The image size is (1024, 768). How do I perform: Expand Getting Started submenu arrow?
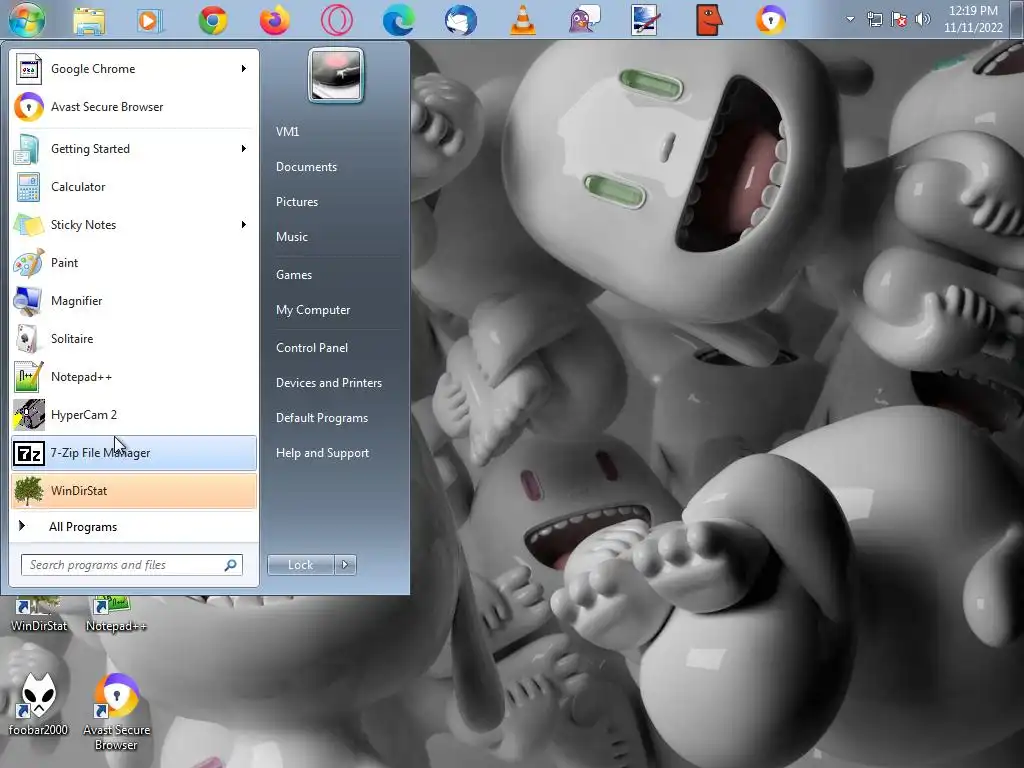pos(244,149)
